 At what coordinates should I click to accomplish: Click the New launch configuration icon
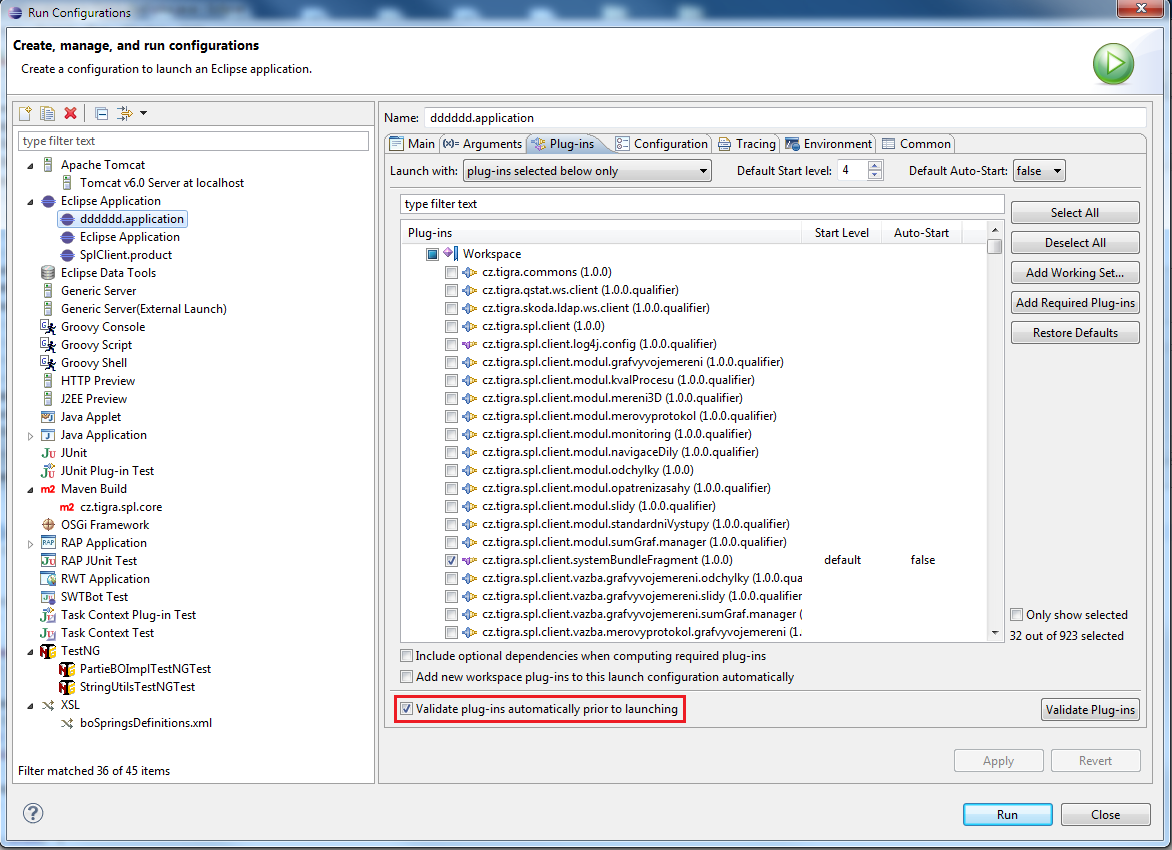click(x=25, y=114)
